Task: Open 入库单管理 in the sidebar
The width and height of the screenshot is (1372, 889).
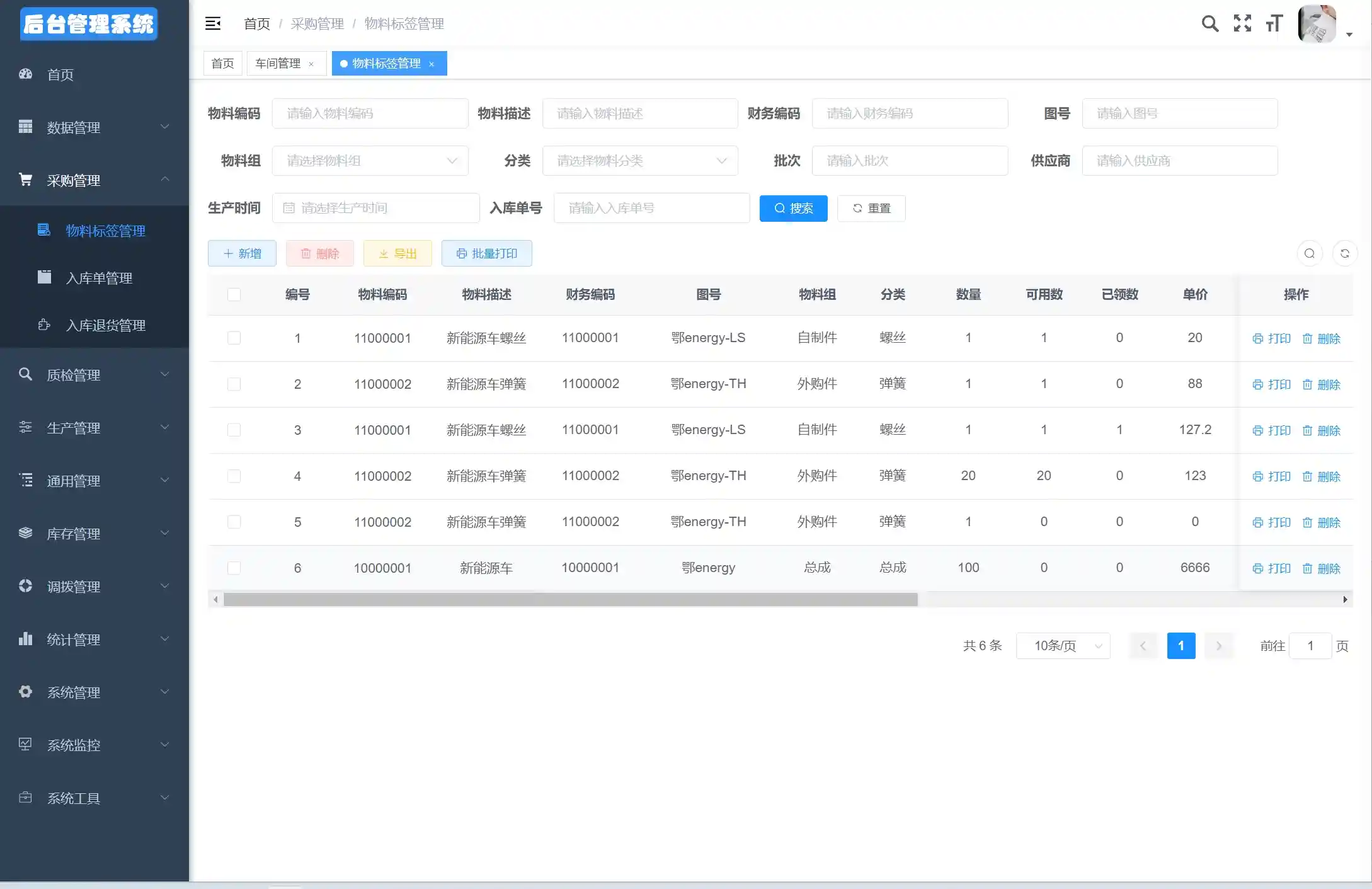Action: click(x=99, y=278)
